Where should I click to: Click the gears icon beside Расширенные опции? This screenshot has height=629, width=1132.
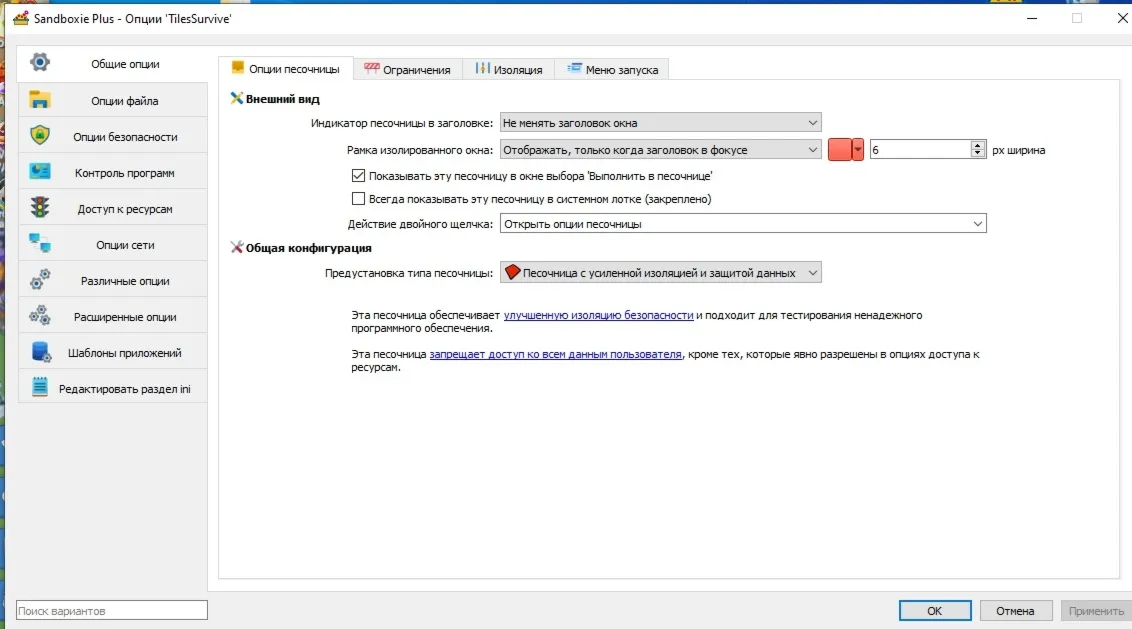(40, 316)
